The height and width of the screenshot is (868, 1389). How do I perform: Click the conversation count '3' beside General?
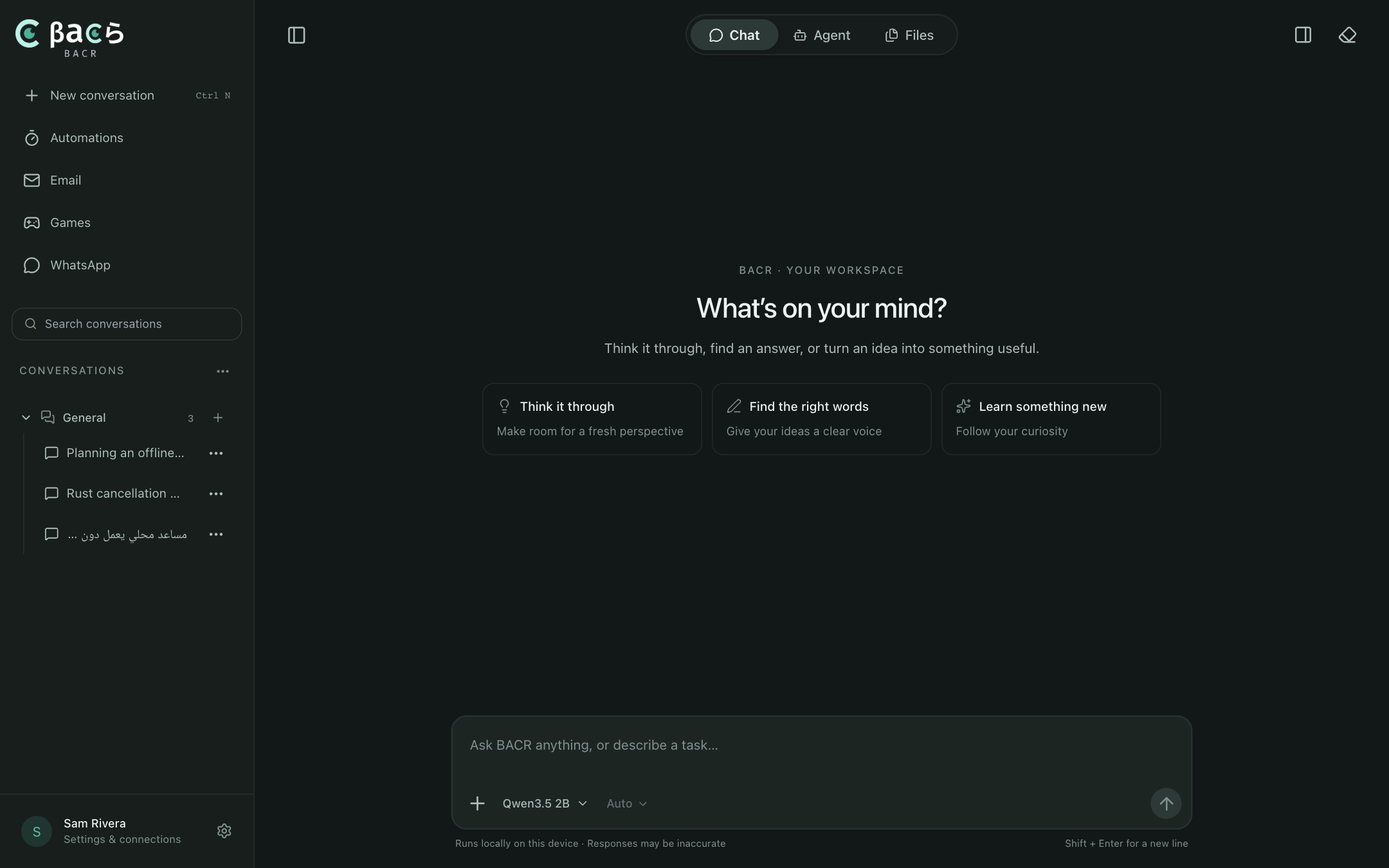[190, 419]
